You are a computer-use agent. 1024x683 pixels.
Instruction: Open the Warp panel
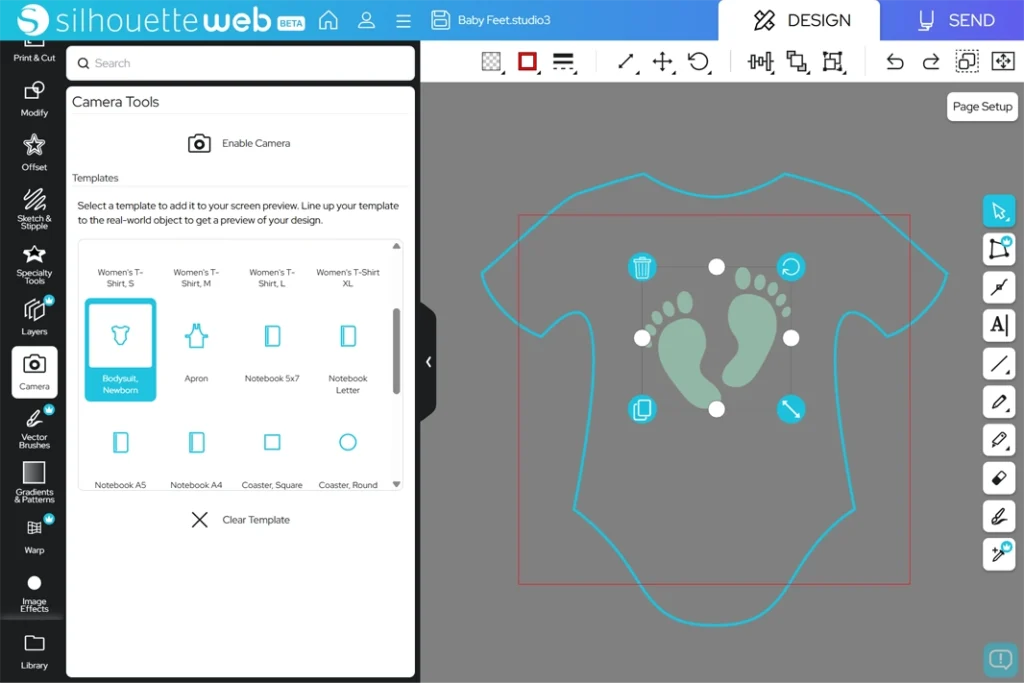34,534
